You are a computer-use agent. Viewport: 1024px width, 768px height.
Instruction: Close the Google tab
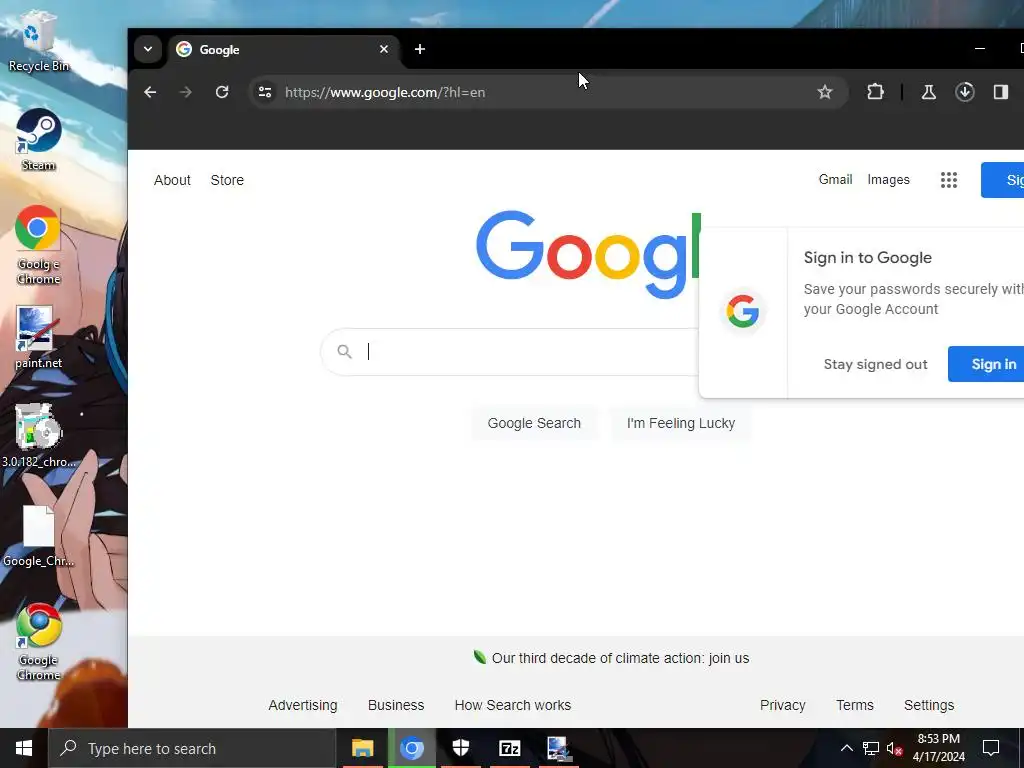pyautogui.click(x=384, y=49)
